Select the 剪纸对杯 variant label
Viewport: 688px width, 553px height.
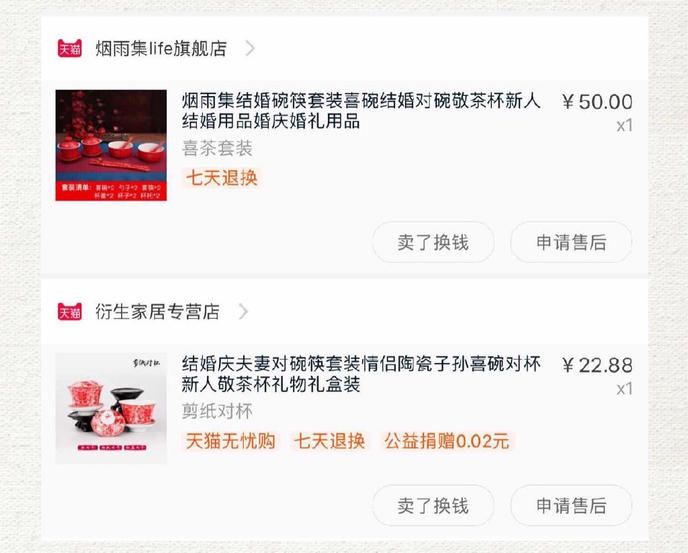pos(217,412)
